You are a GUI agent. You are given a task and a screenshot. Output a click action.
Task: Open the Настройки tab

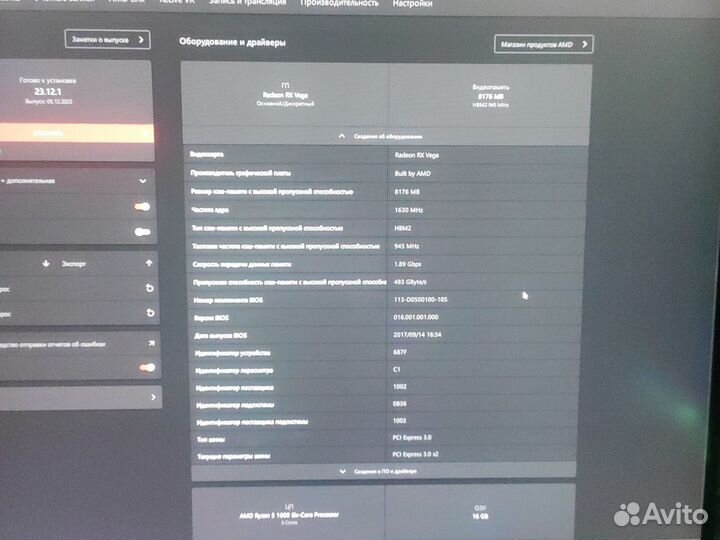coord(412,4)
